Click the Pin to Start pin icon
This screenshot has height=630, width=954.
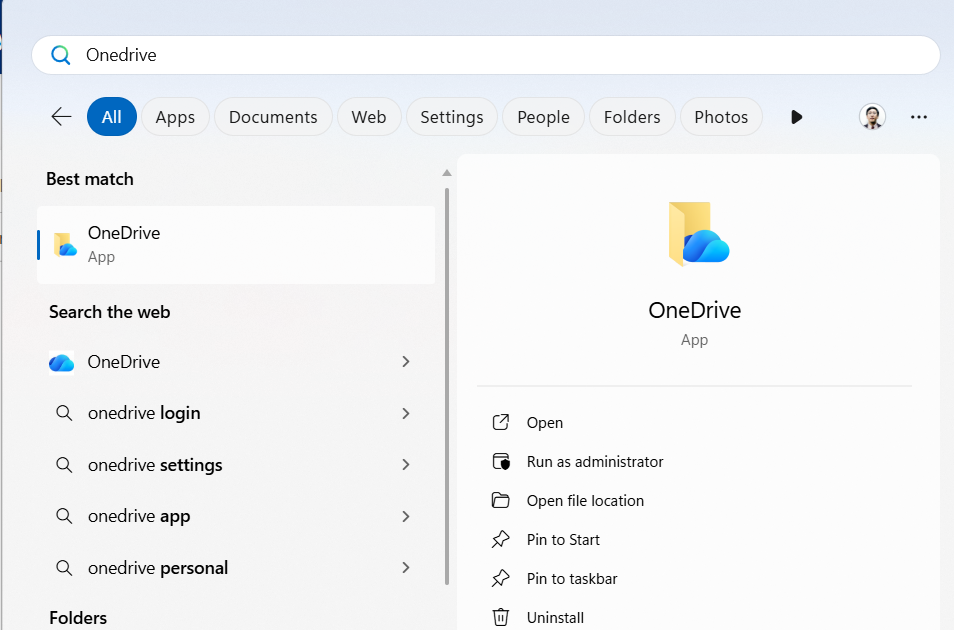tap(501, 540)
